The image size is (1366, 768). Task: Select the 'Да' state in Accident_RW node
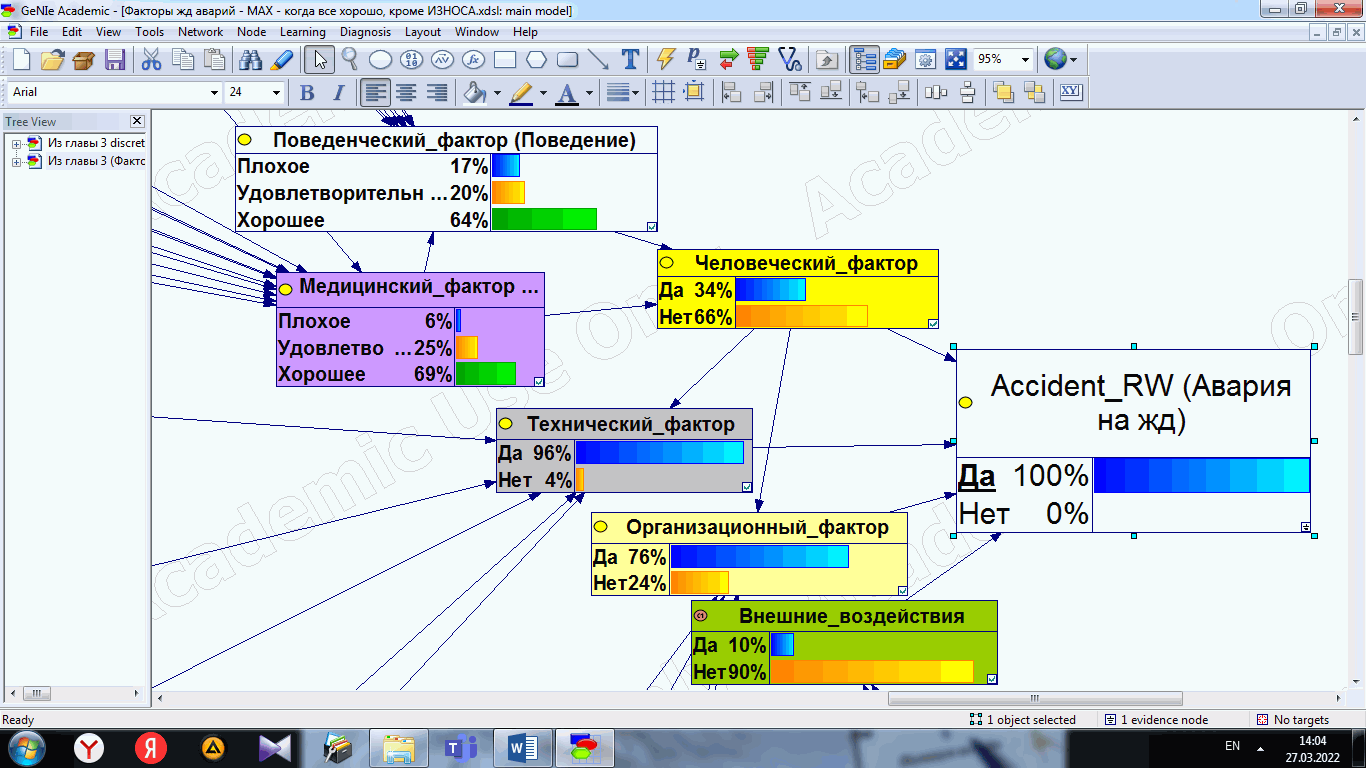tap(977, 476)
